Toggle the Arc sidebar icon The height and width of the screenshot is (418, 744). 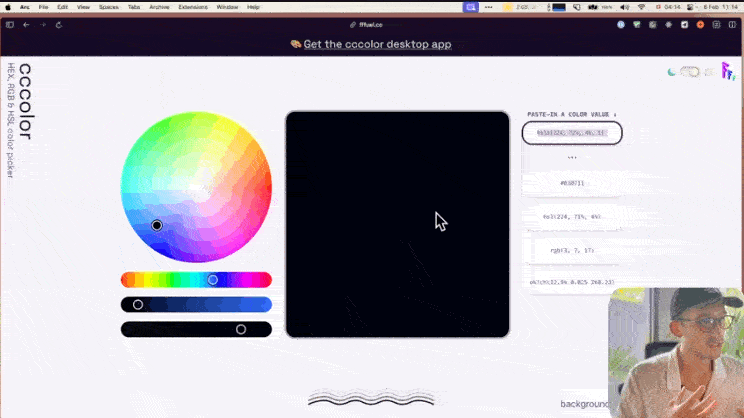point(10,24)
